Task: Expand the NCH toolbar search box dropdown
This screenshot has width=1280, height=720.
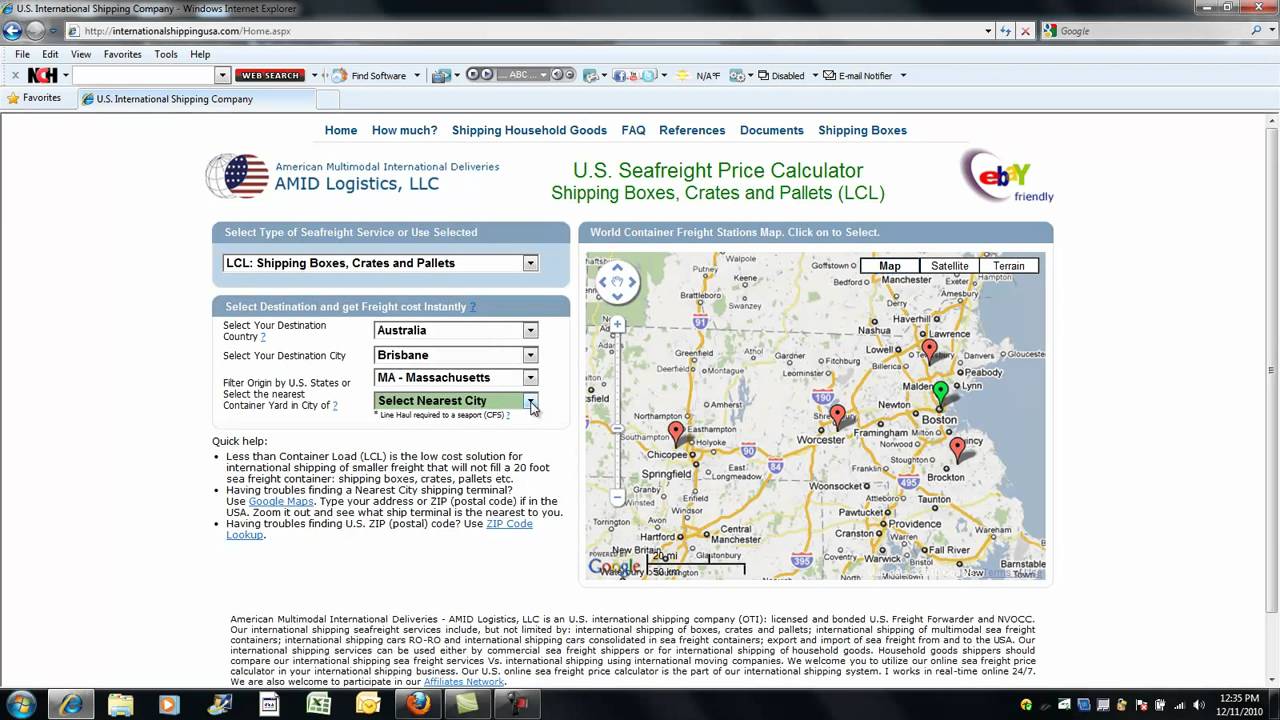Action: tap(223, 75)
